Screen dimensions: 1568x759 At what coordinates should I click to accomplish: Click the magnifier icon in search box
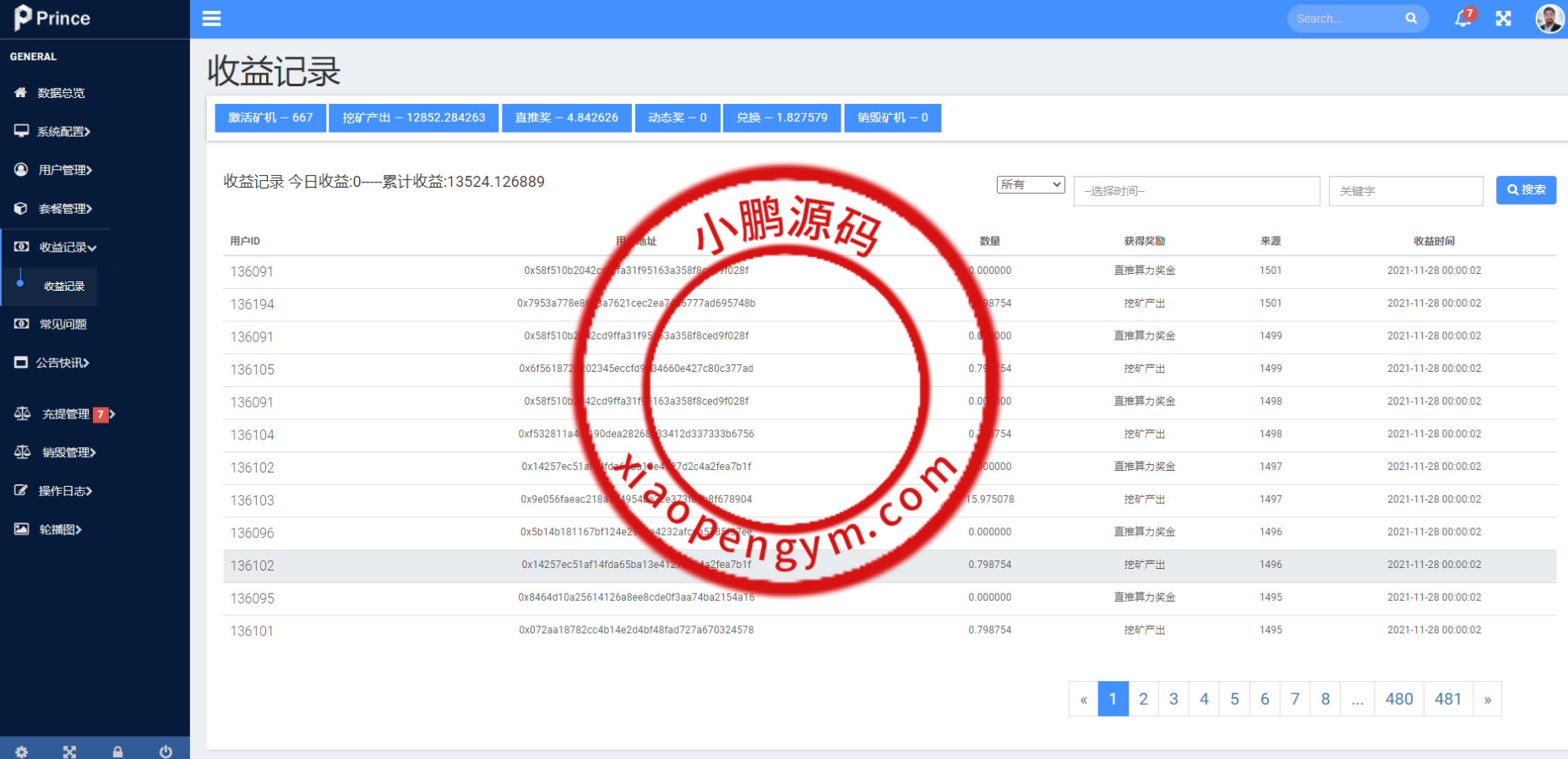pos(1411,19)
